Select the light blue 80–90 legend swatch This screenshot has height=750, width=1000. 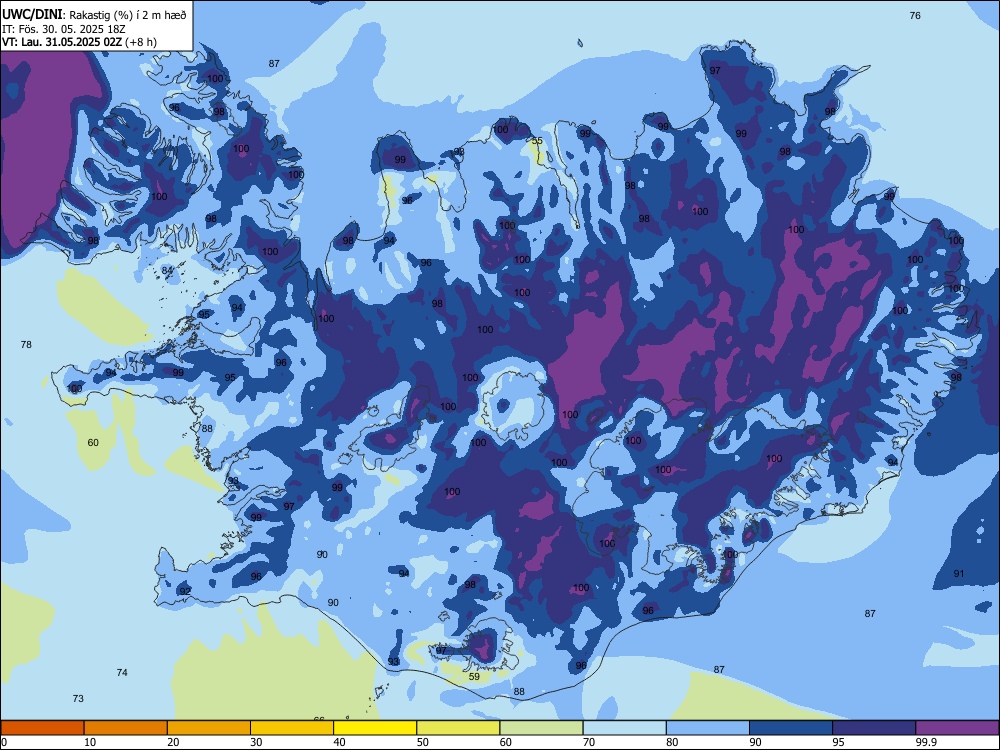point(708,728)
